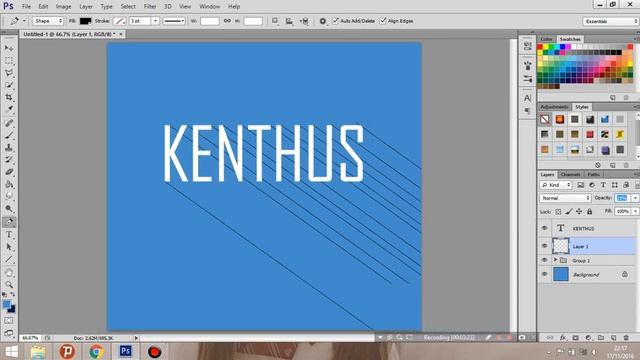Link width and height chain icon
The height and width of the screenshot is (360, 640).
[227, 21]
